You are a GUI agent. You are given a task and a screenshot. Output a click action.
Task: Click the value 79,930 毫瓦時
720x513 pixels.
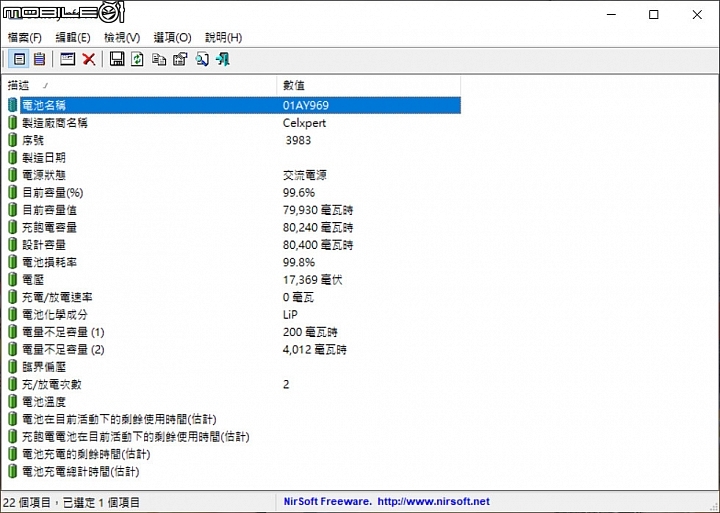[x=318, y=210]
